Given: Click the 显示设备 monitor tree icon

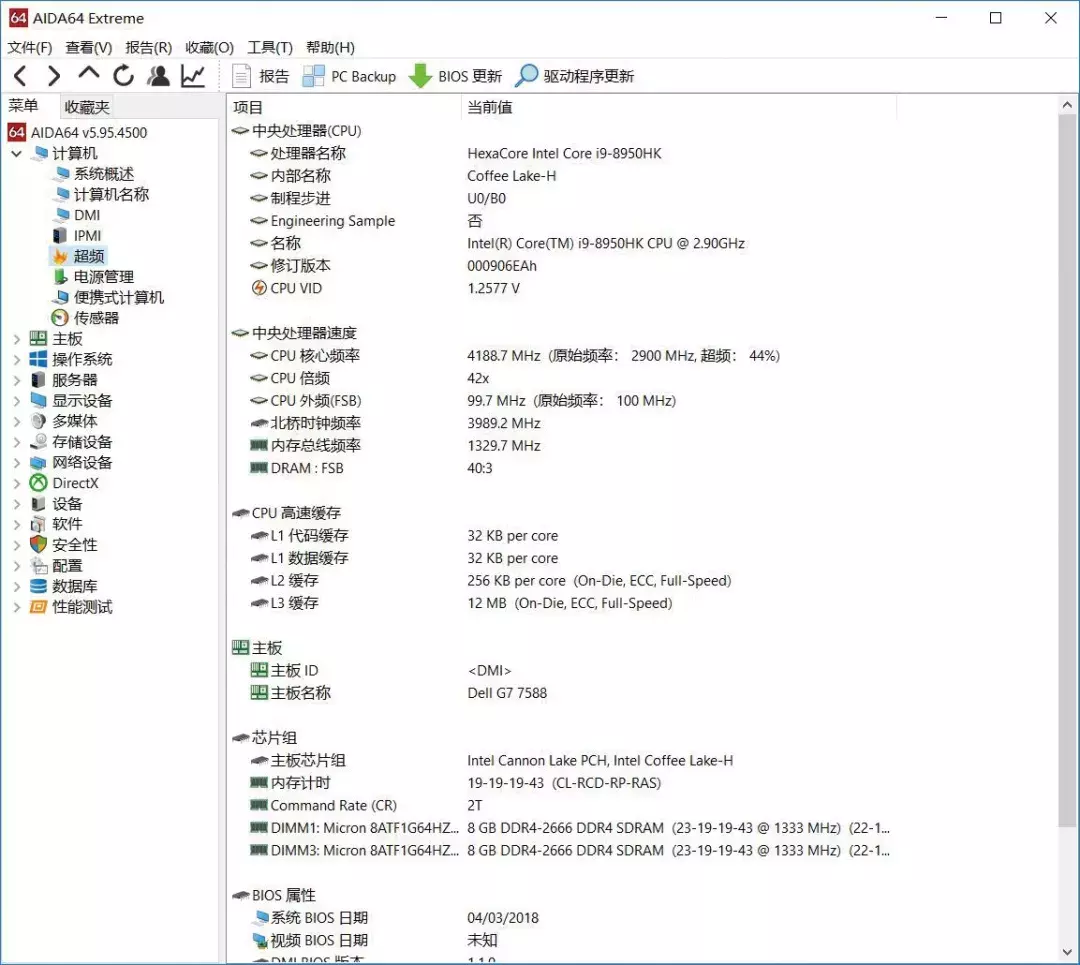Looking at the screenshot, I should (39, 401).
